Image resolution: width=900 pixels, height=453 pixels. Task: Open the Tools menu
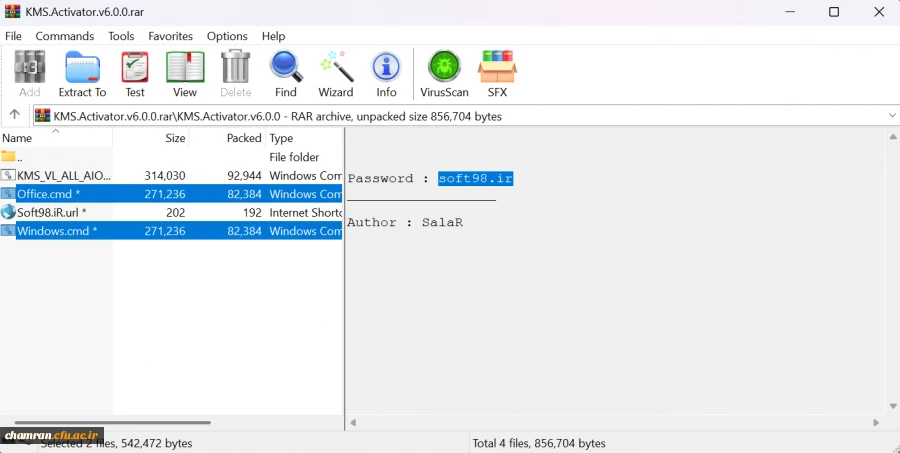(x=121, y=36)
